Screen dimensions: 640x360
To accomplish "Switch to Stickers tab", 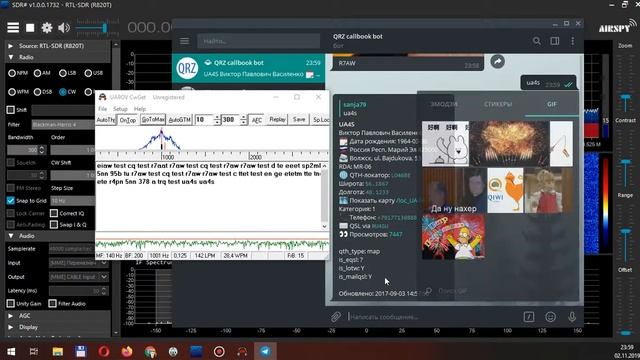I will tap(498, 104).
